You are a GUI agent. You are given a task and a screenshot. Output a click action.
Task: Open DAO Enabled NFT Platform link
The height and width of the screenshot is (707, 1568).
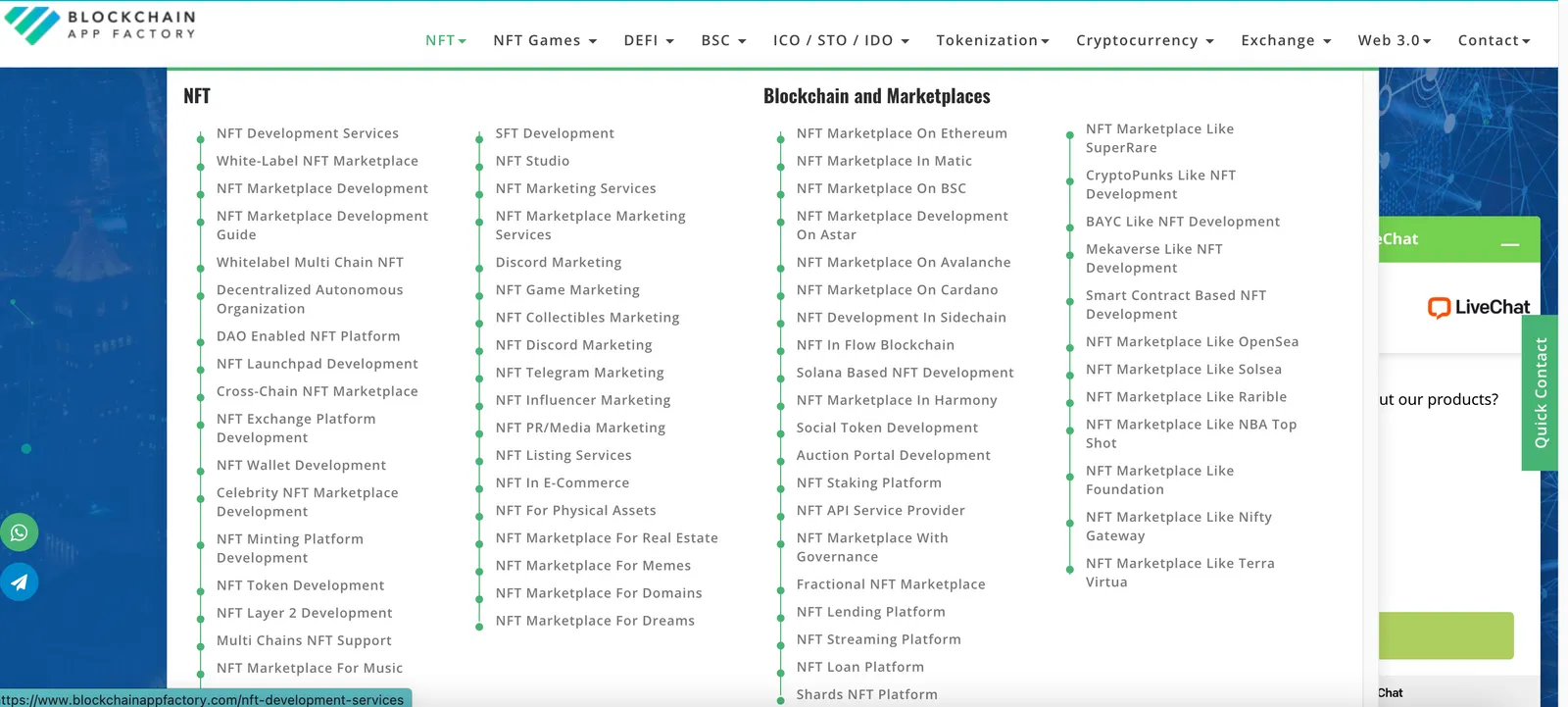pyautogui.click(x=309, y=336)
